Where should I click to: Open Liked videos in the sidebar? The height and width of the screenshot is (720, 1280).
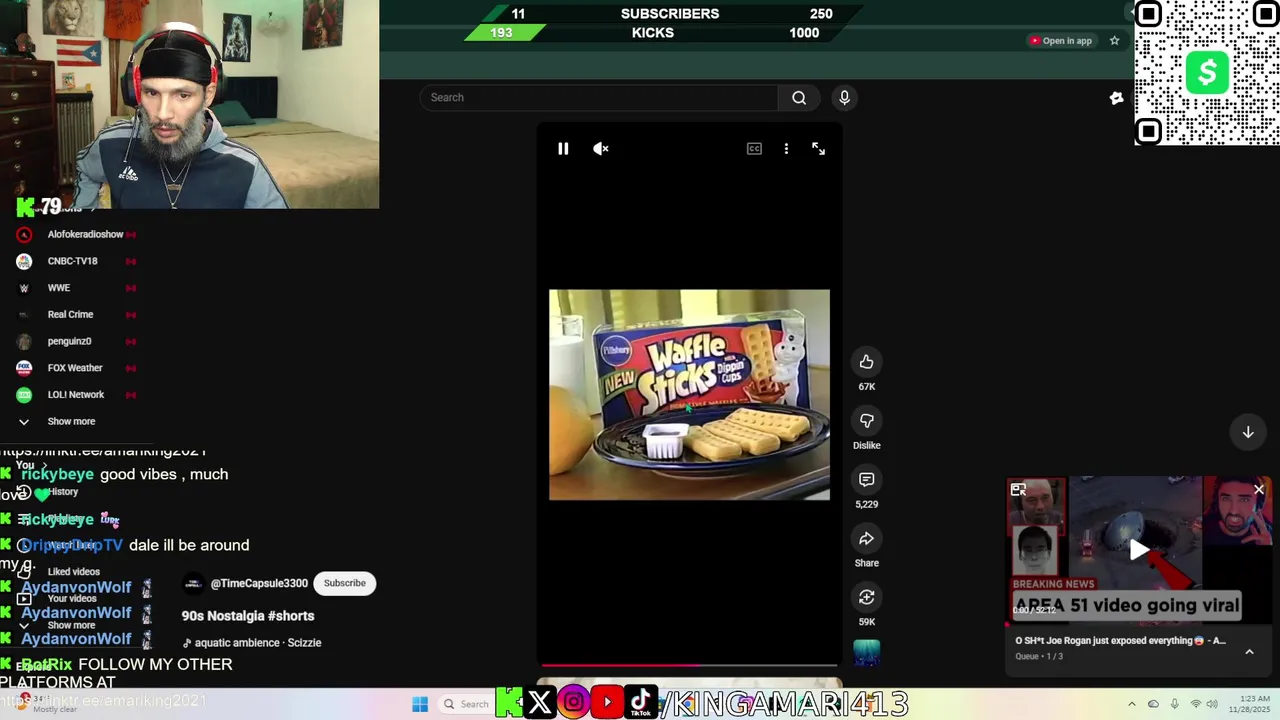click(x=73, y=572)
